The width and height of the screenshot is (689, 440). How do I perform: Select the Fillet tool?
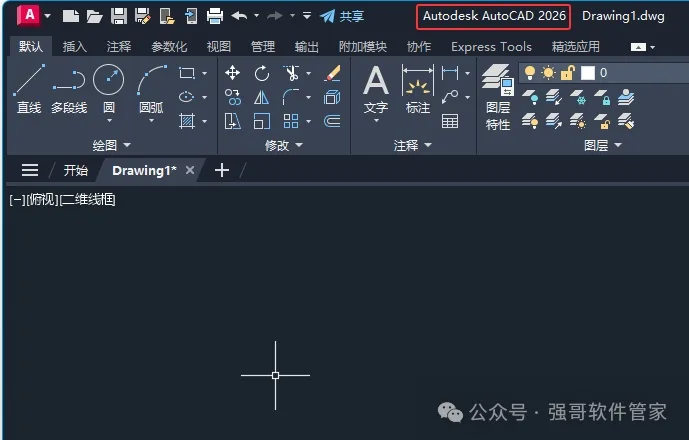click(291, 97)
